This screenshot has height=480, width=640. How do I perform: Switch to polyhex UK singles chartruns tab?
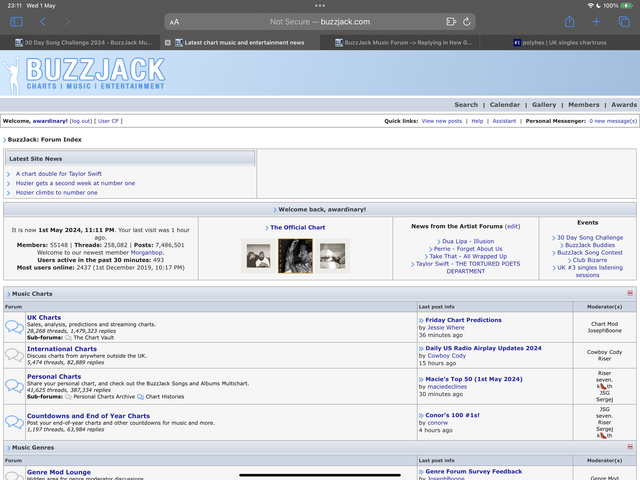(560, 42)
